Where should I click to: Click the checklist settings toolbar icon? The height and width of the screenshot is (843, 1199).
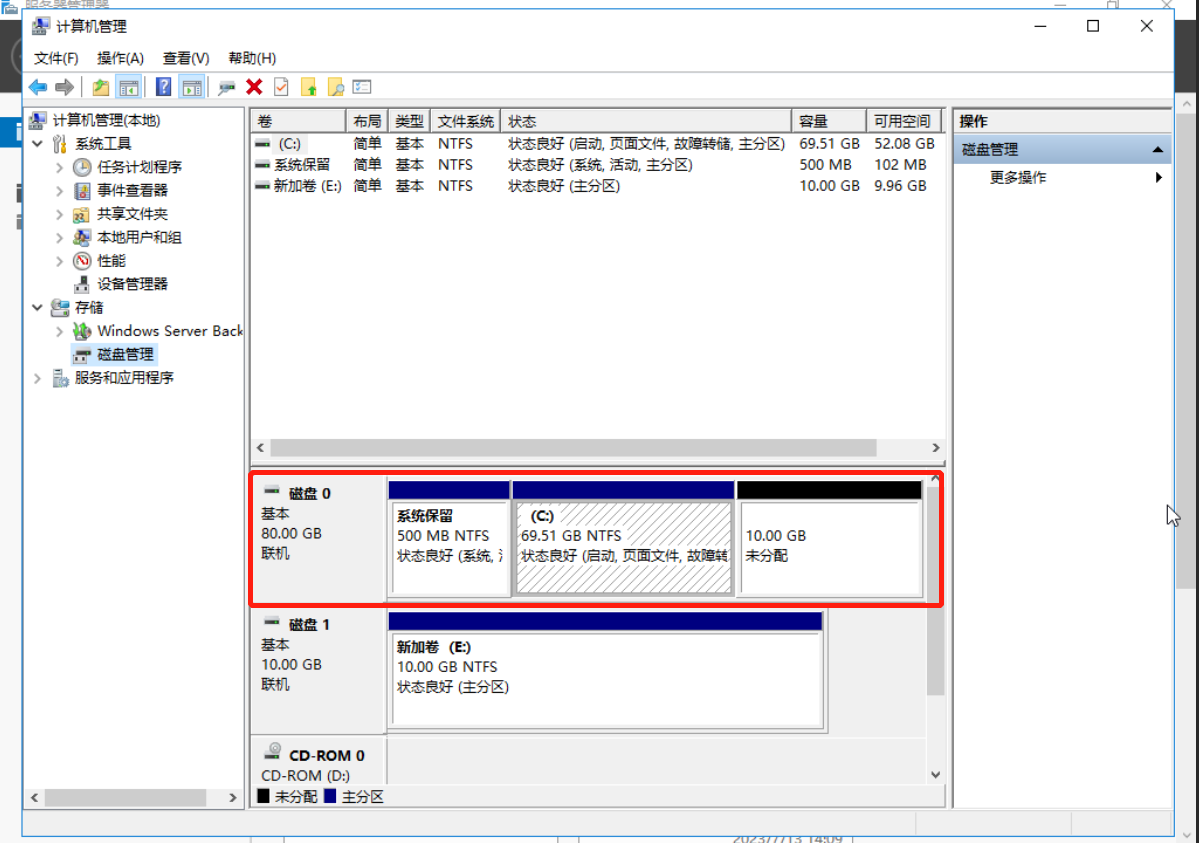tap(362, 87)
